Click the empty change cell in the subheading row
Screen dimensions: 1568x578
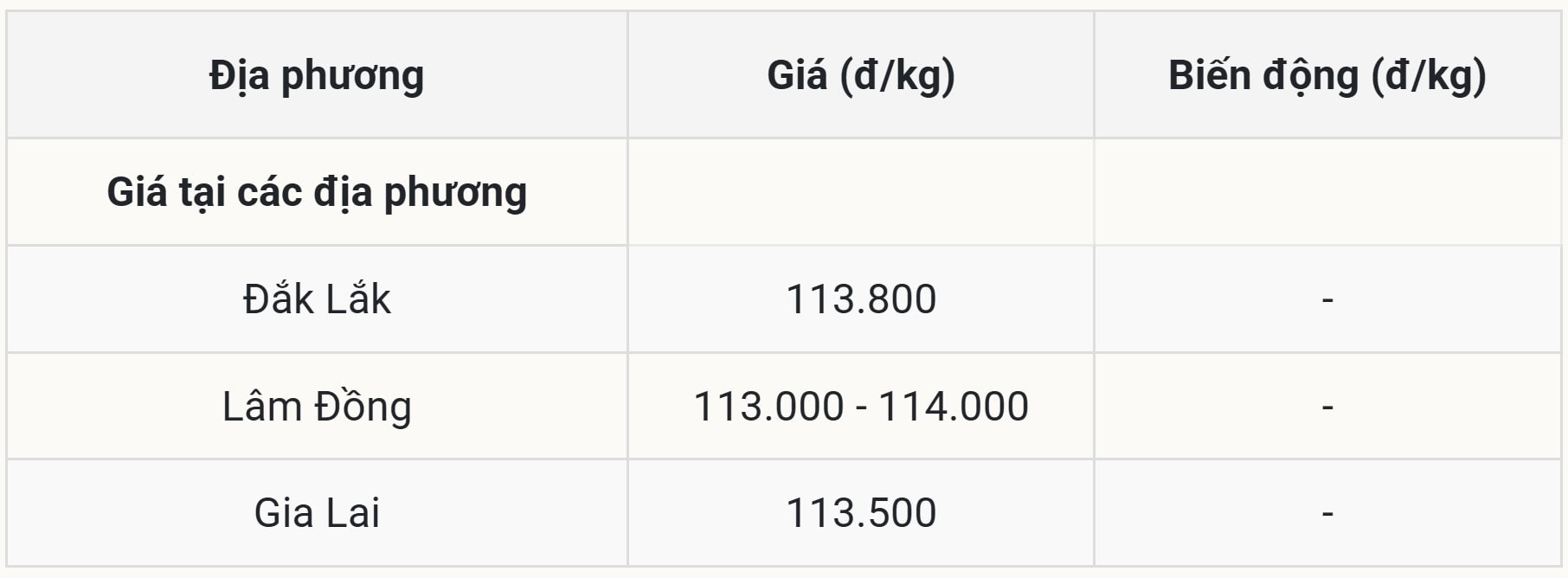[1327, 192]
